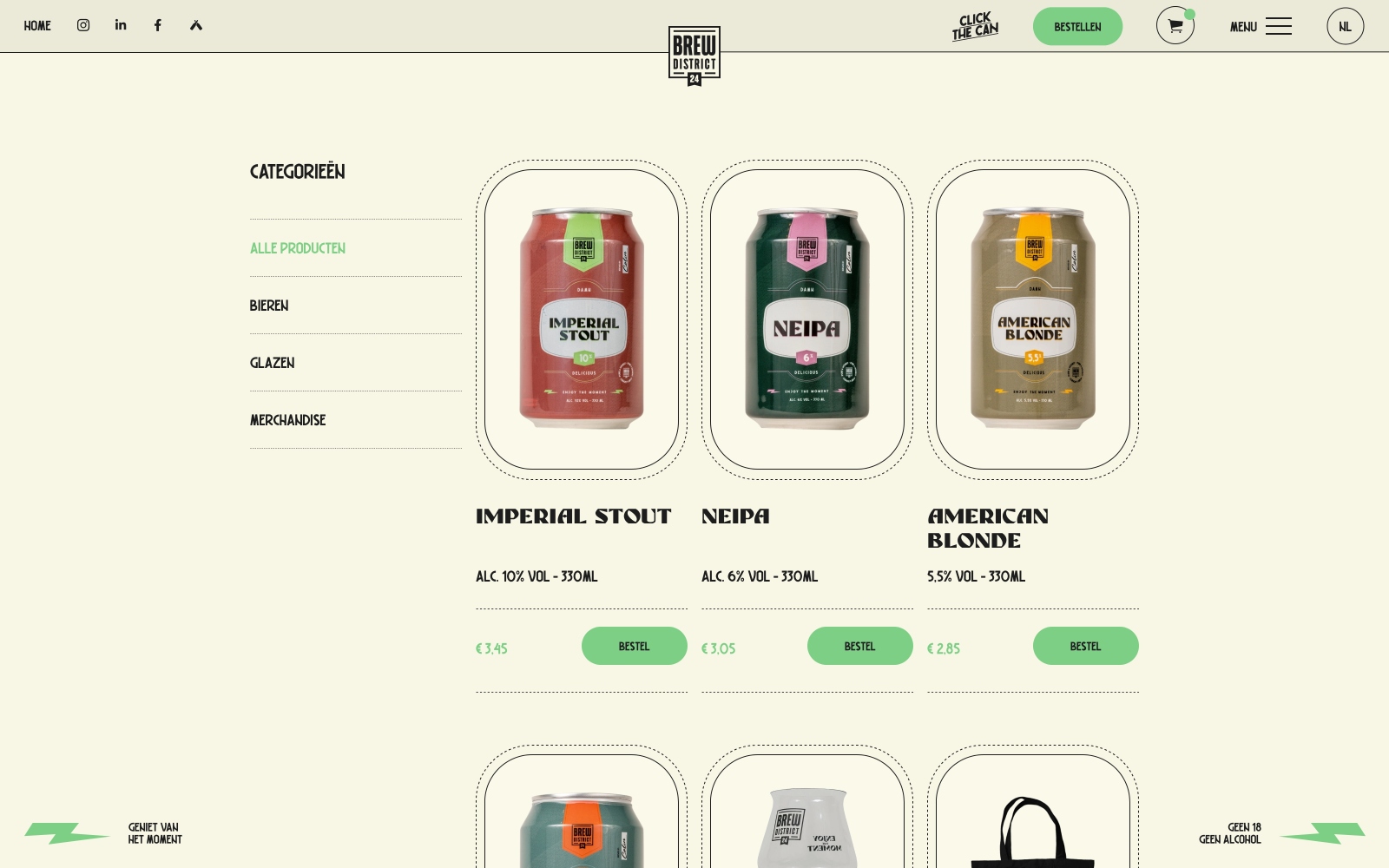Open the hamburger Menu icon

(x=1278, y=26)
